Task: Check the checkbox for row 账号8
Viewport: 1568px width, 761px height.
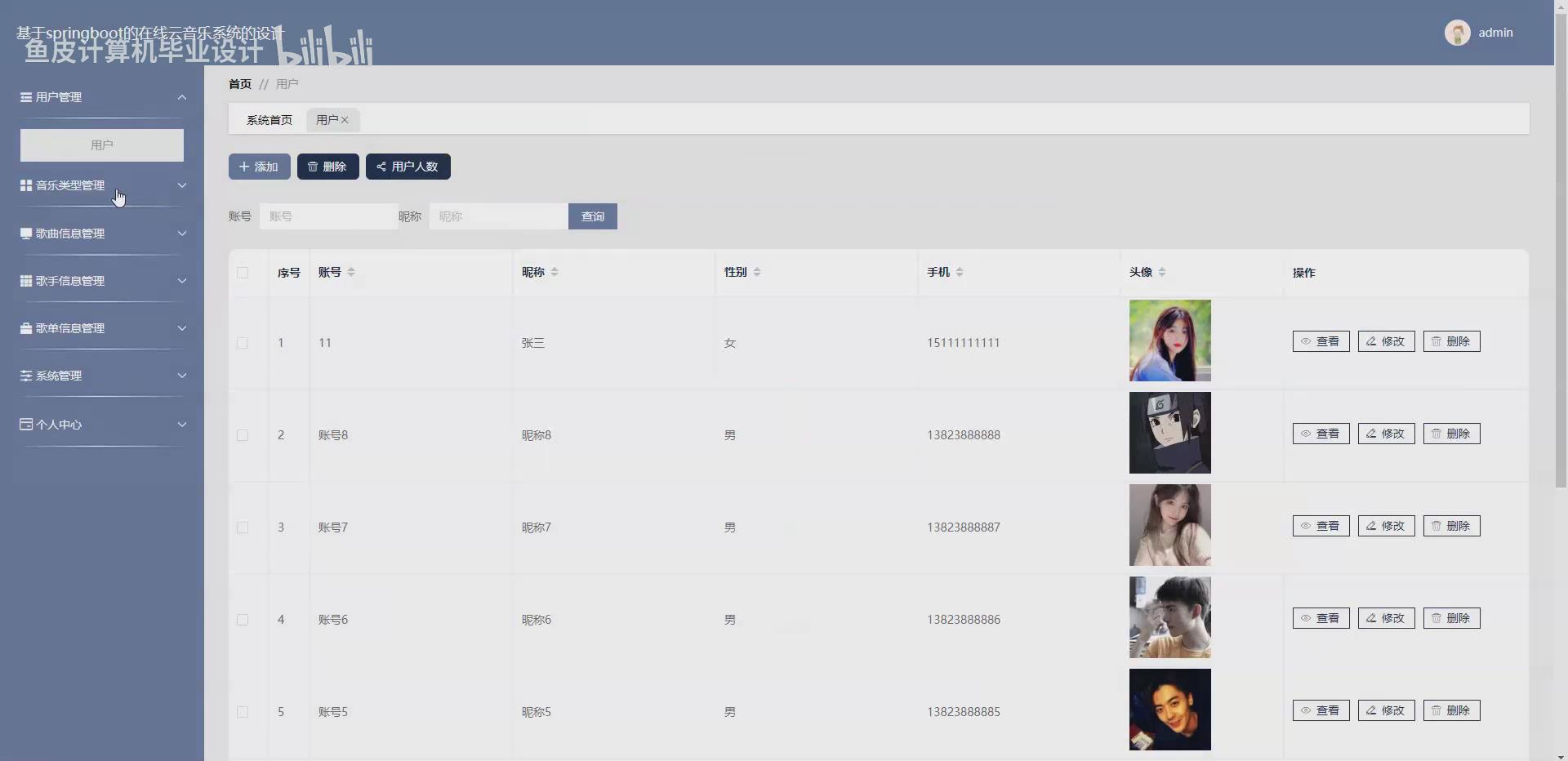Action: click(243, 435)
